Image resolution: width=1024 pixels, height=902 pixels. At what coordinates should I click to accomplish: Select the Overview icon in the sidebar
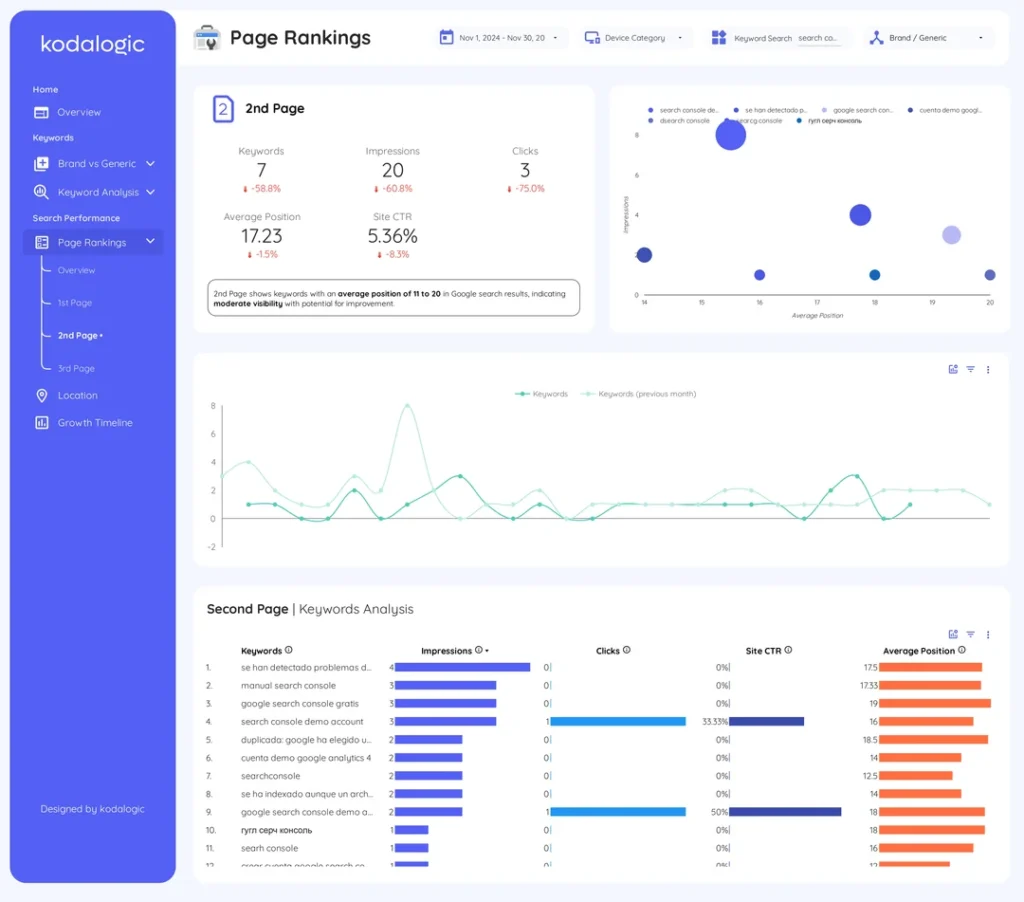40,112
